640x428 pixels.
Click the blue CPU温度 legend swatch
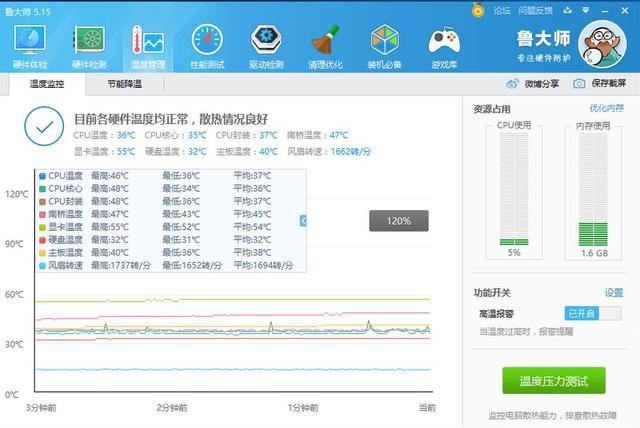tap(42, 176)
